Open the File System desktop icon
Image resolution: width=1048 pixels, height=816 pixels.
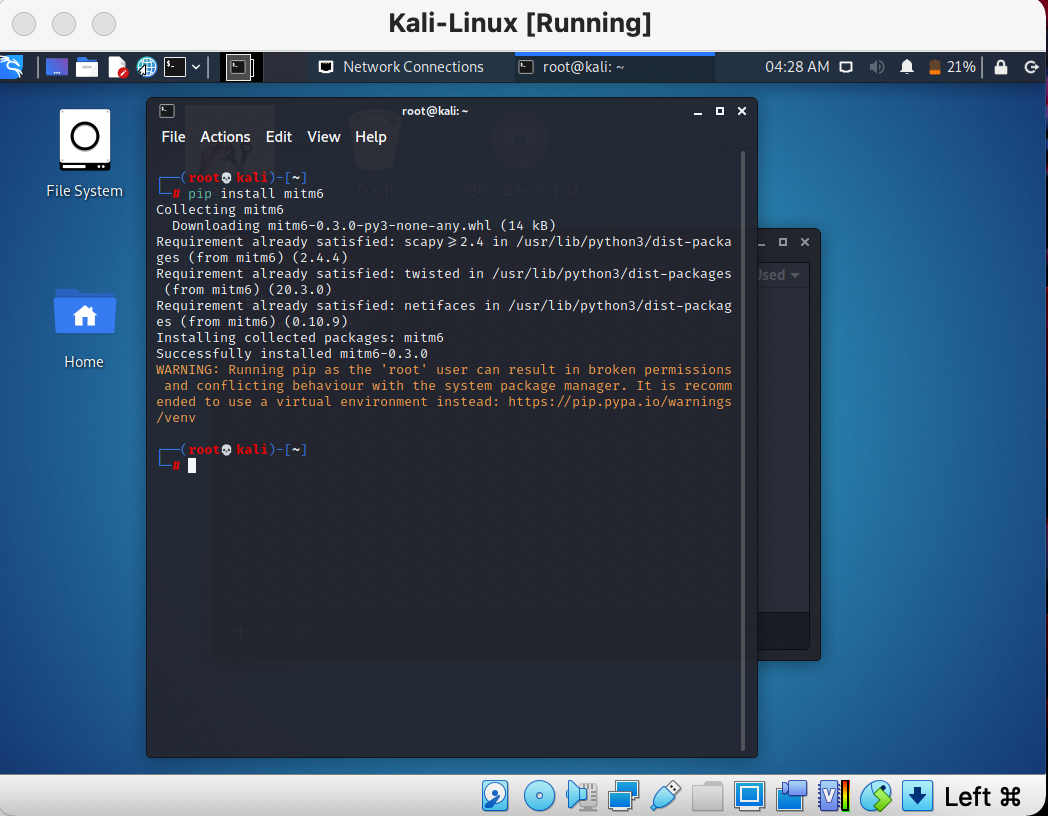coord(85,154)
